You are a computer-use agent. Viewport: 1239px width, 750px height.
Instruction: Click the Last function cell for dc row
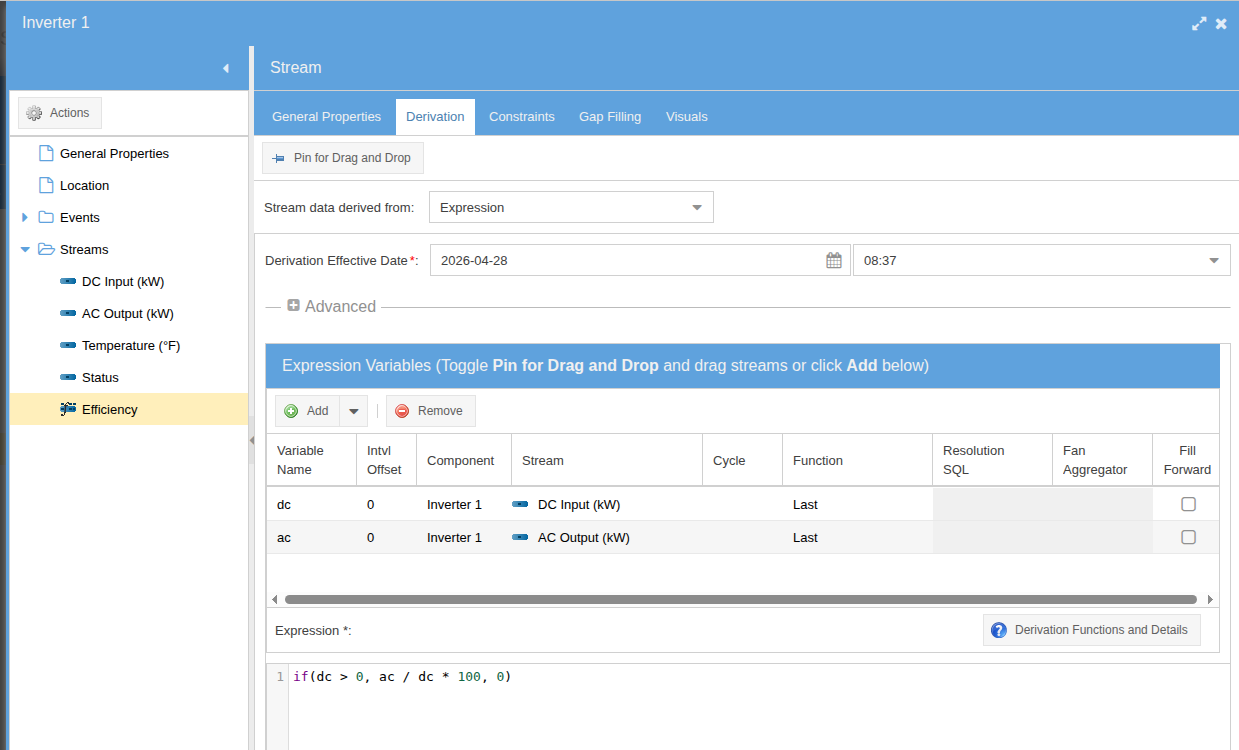coord(857,505)
